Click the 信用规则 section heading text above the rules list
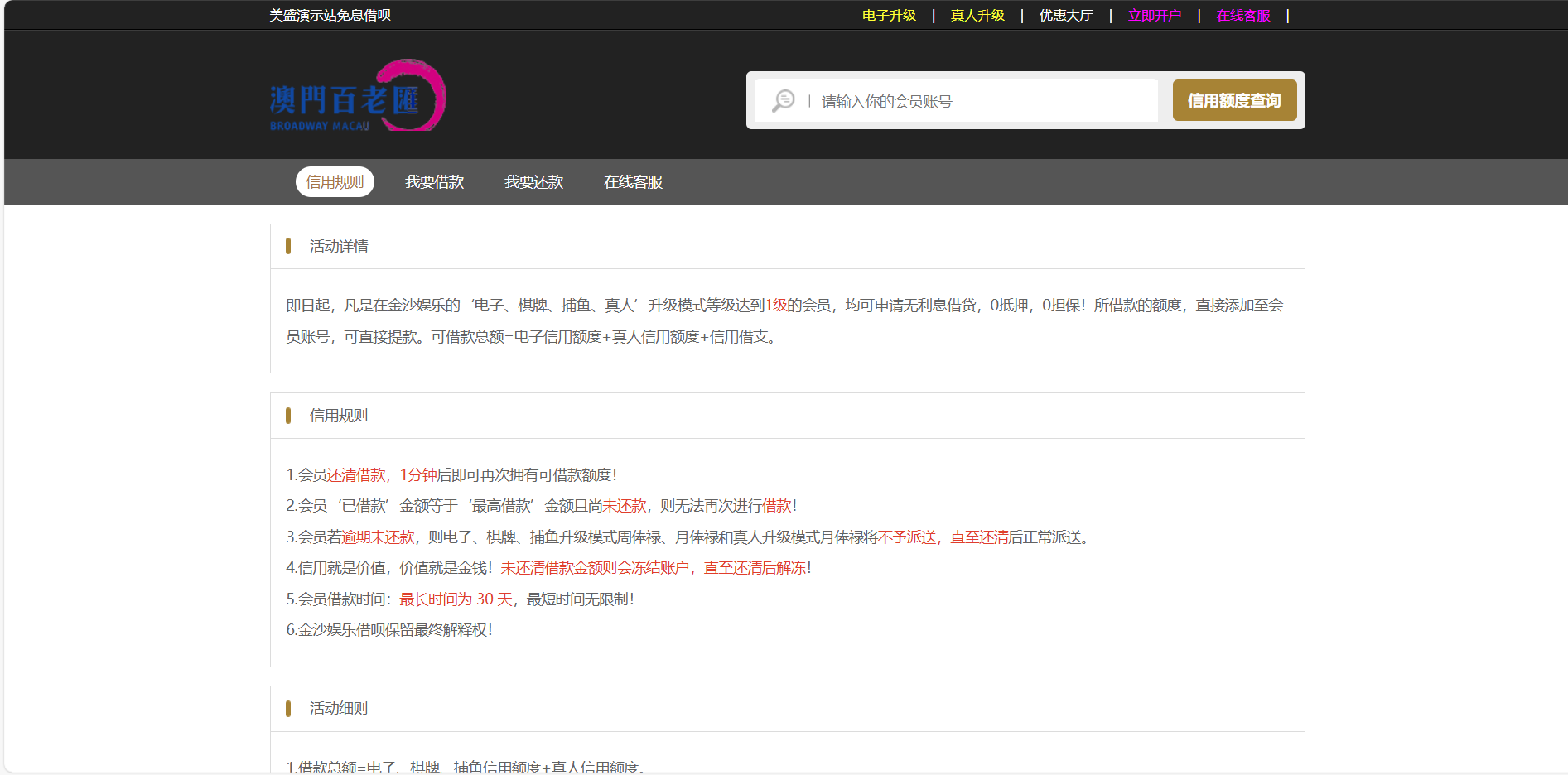The image size is (1568, 775). [x=339, y=416]
